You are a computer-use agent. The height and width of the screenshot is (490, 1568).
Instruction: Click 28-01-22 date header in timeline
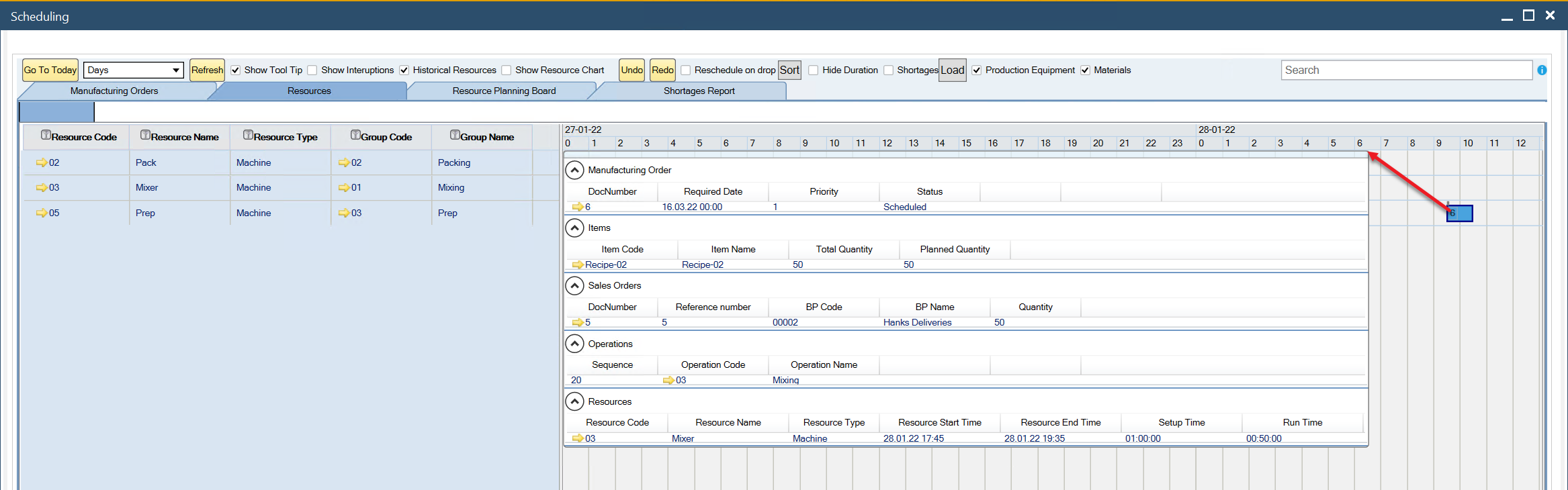point(1217,130)
